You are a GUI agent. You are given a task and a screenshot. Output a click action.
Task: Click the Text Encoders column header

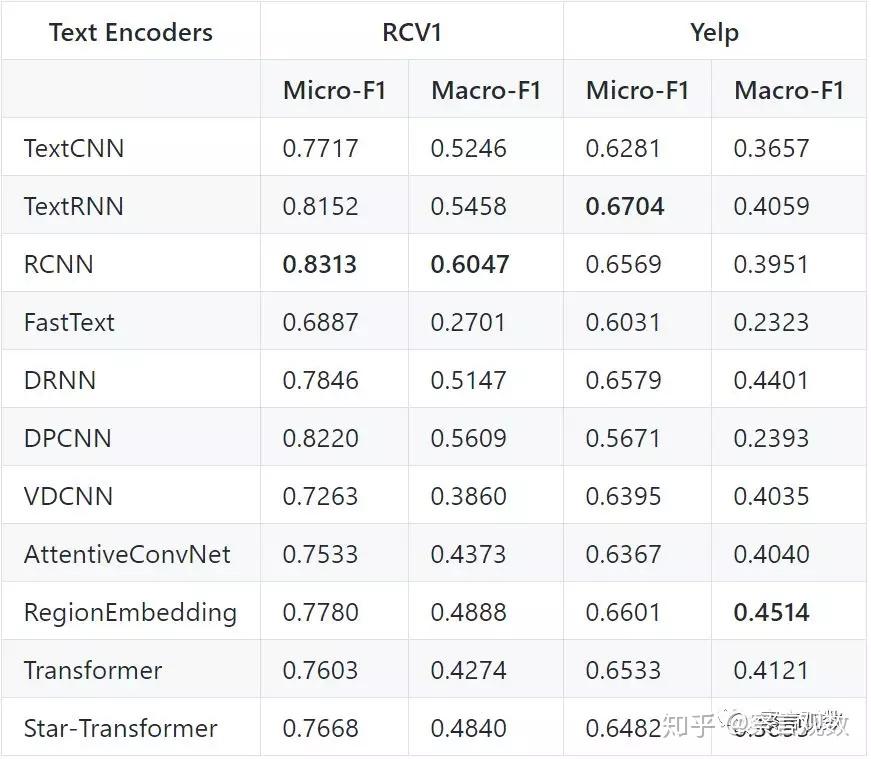coord(131,33)
